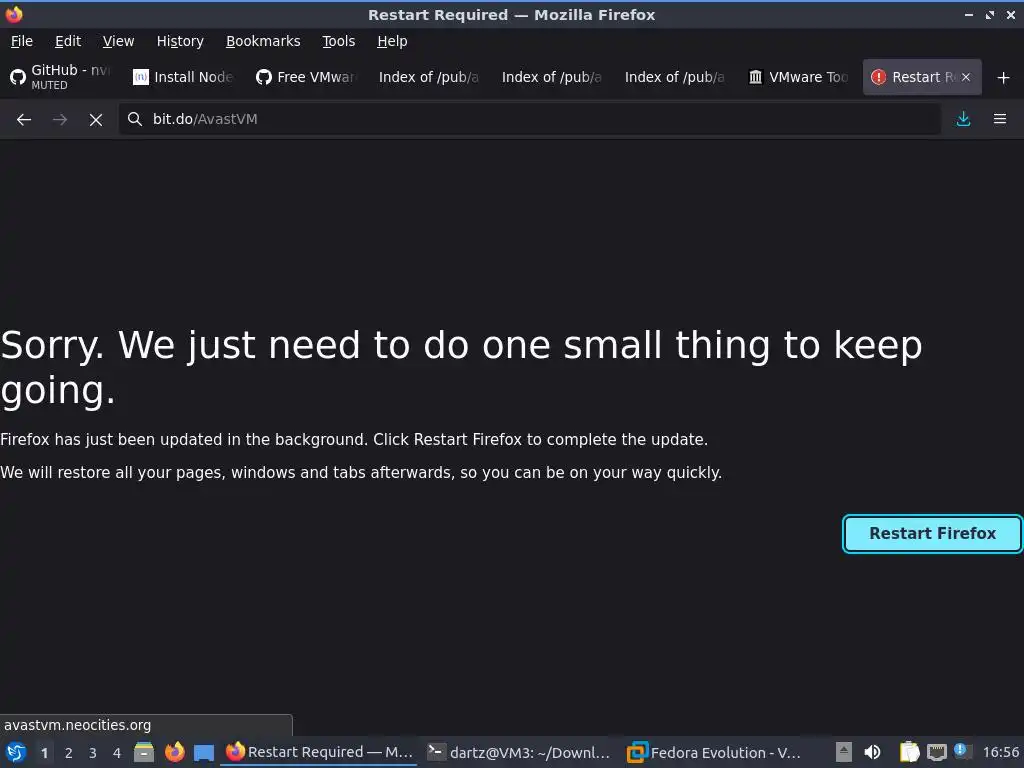The height and width of the screenshot is (768, 1024).
Task: Open the View menu
Action: coord(118,41)
